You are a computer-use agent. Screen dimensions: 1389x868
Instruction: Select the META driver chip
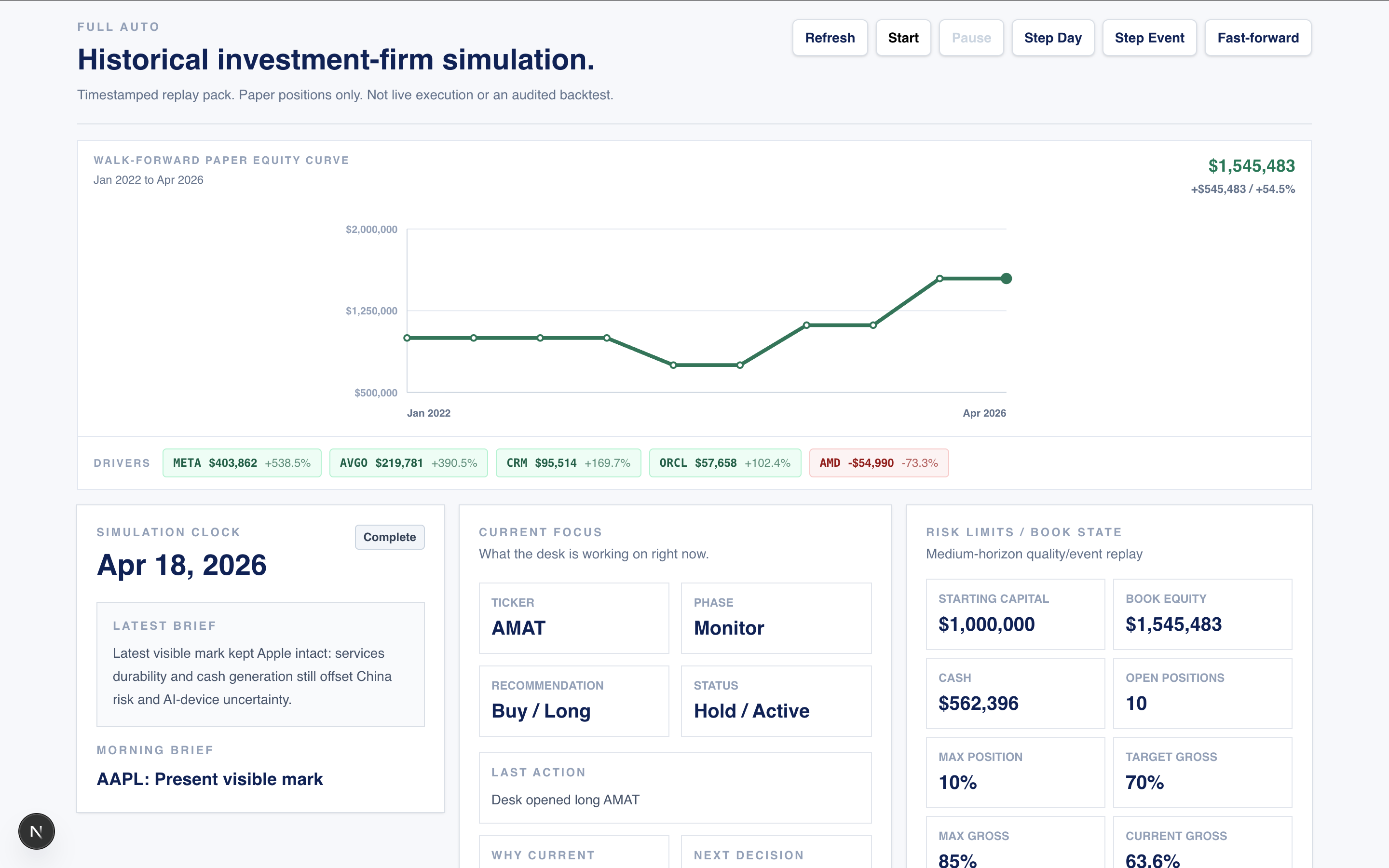[x=242, y=463]
